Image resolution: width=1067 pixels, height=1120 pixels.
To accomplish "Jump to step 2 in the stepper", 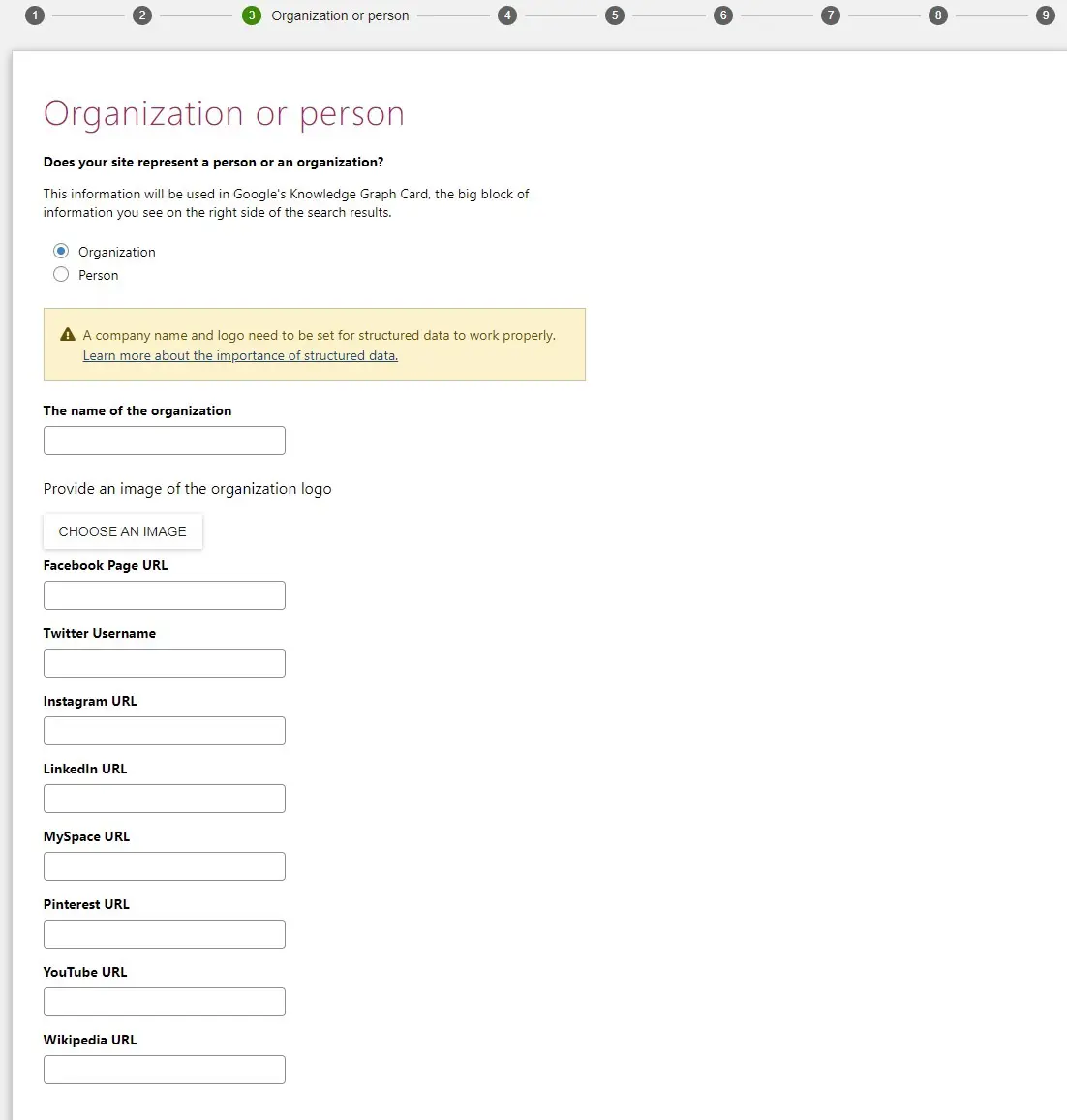I will (x=142, y=15).
